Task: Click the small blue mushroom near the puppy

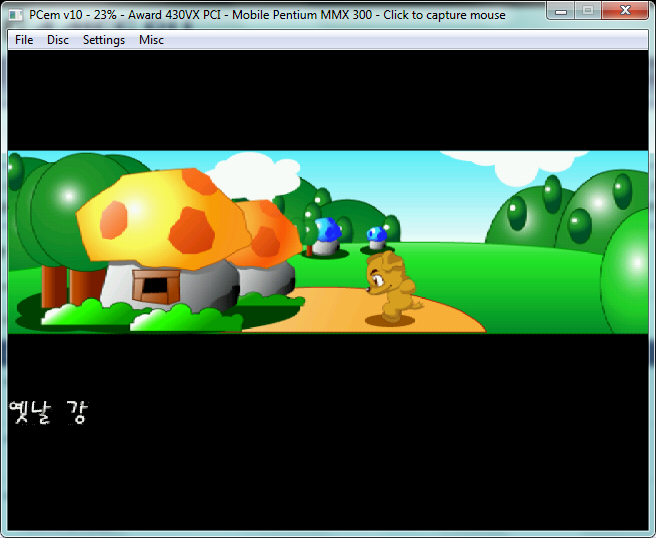Action: pyautogui.click(x=377, y=238)
